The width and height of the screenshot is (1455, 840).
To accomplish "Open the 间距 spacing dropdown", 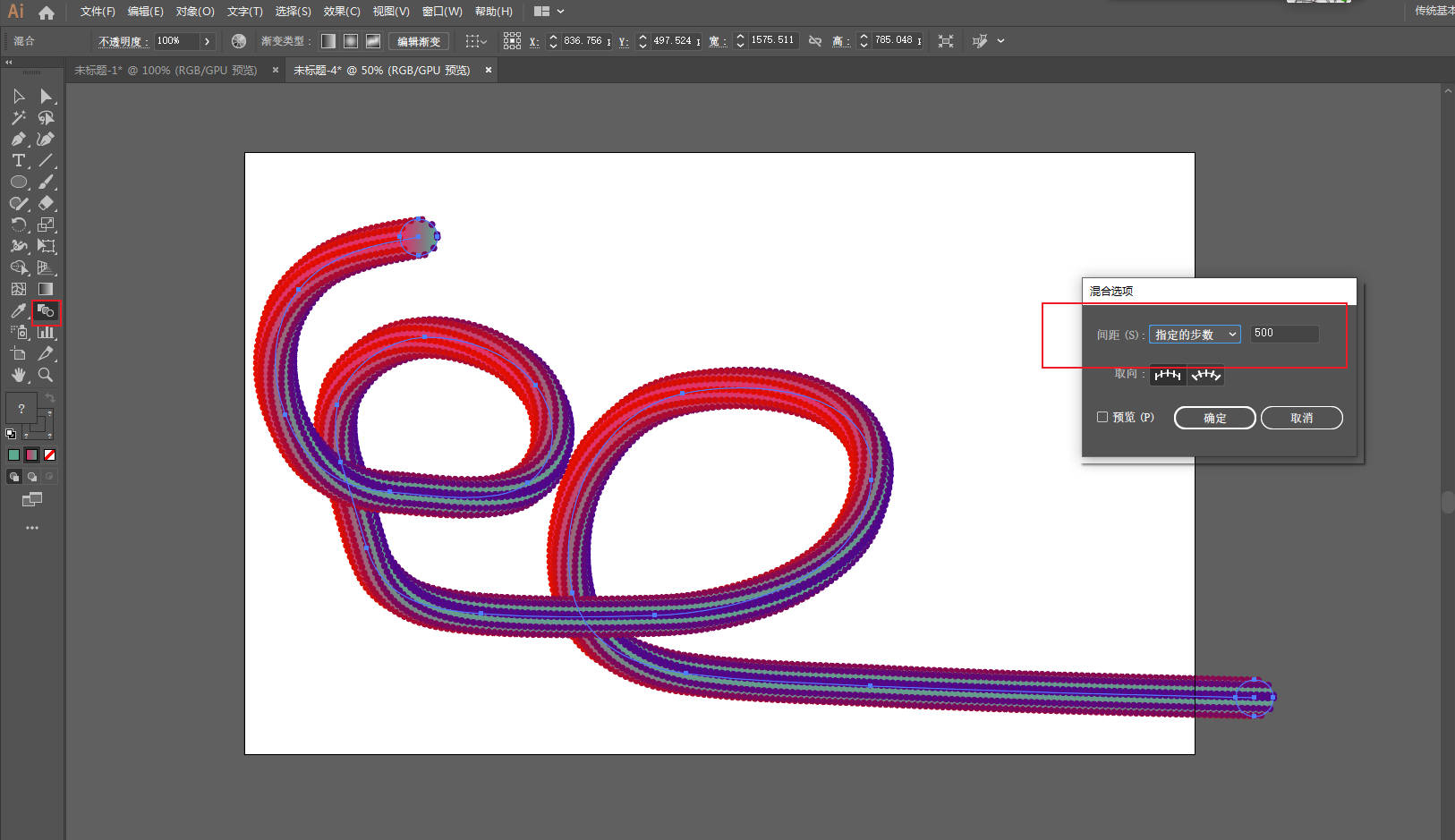I will click(x=1195, y=335).
